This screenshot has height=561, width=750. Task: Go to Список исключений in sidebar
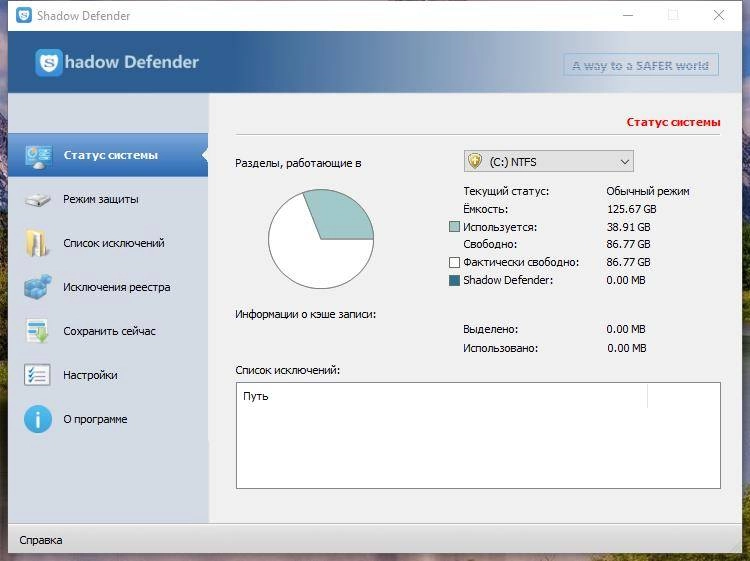[108, 243]
